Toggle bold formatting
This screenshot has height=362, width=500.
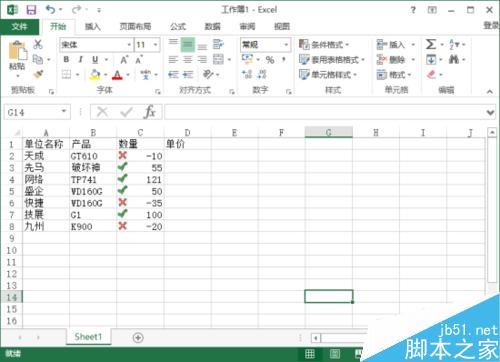[x=66, y=60]
